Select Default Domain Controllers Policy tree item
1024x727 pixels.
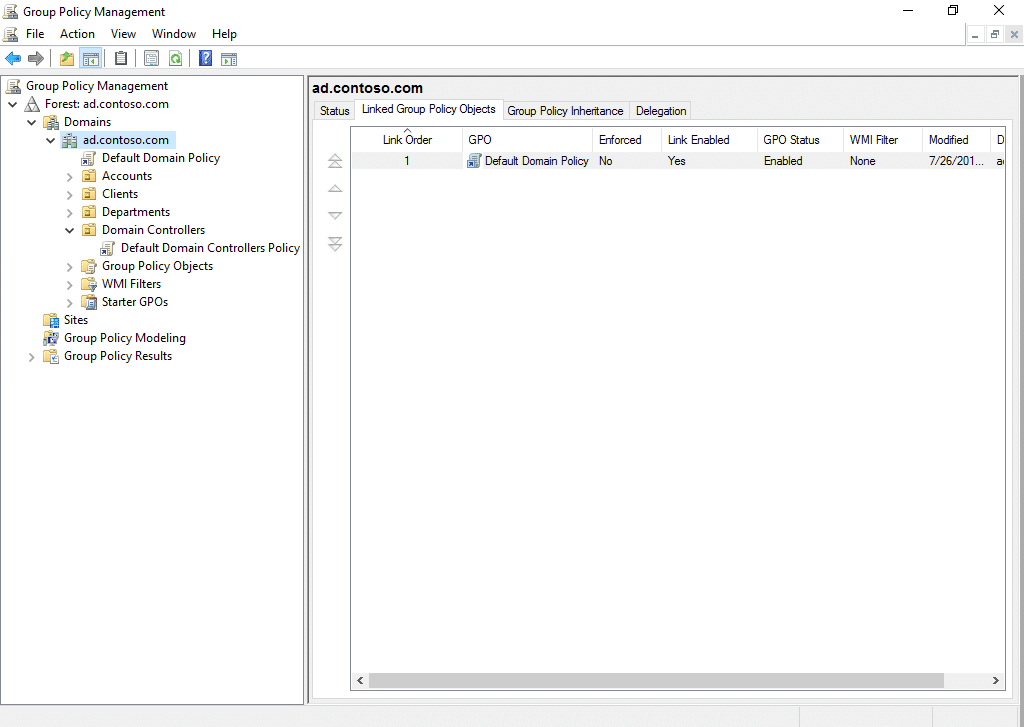coord(210,248)
